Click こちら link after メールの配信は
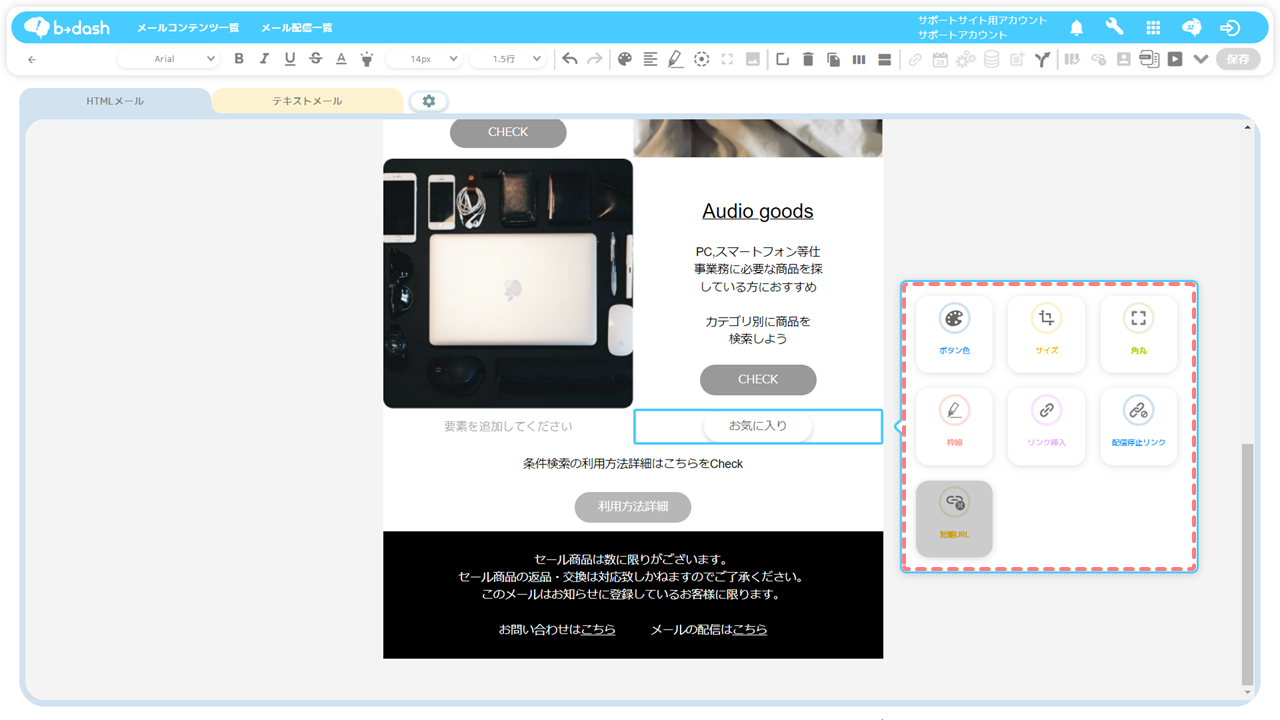This screenshot has height=720, width=1280. 750,629
